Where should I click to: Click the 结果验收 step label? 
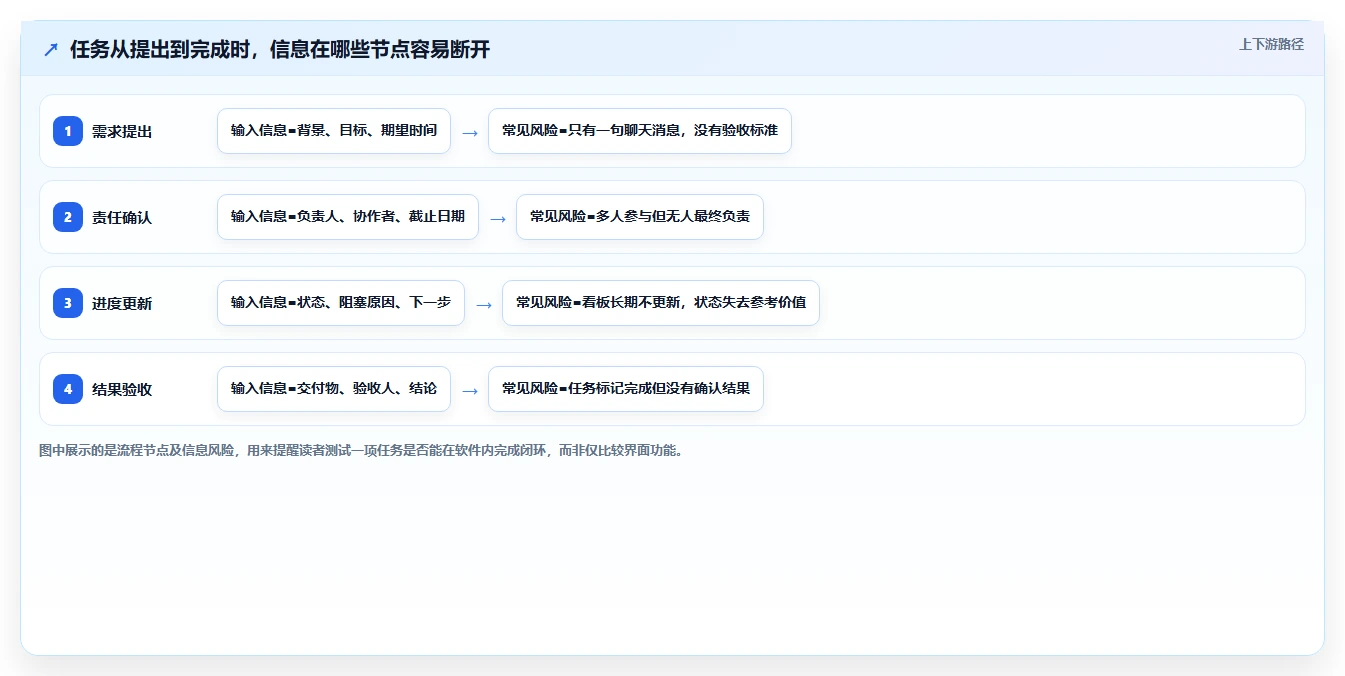[122, 389]
